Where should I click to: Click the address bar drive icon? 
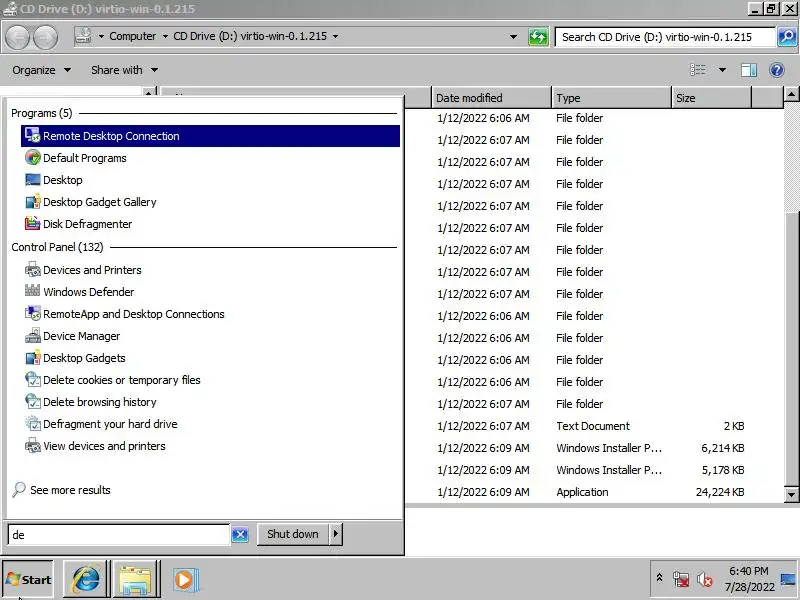(x=84, y=36)
